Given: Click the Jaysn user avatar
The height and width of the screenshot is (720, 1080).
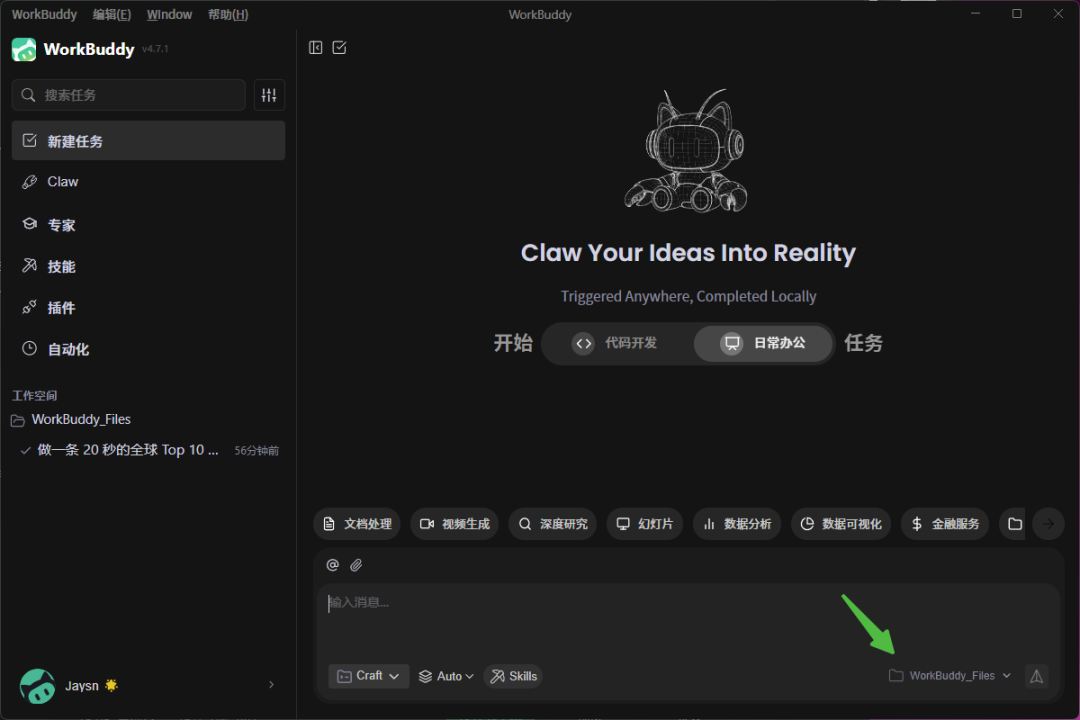Looking at the screenshot, I should [x=37, y=686].
